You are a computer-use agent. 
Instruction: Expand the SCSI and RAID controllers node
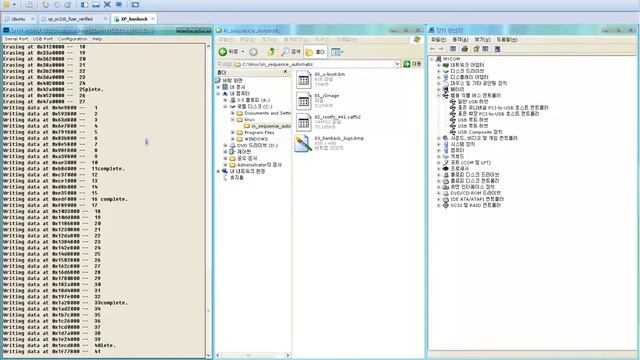(x=439, y=205)
